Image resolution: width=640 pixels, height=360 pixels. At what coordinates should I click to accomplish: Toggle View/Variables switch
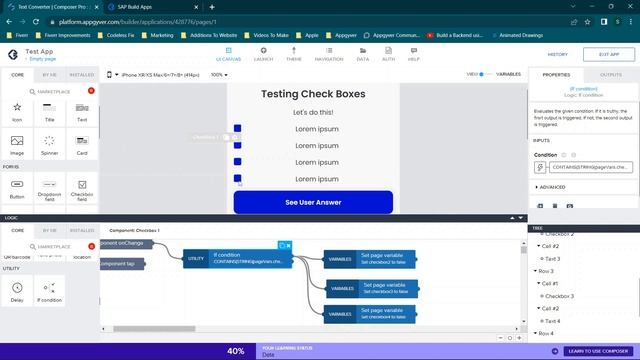point(485,74)
